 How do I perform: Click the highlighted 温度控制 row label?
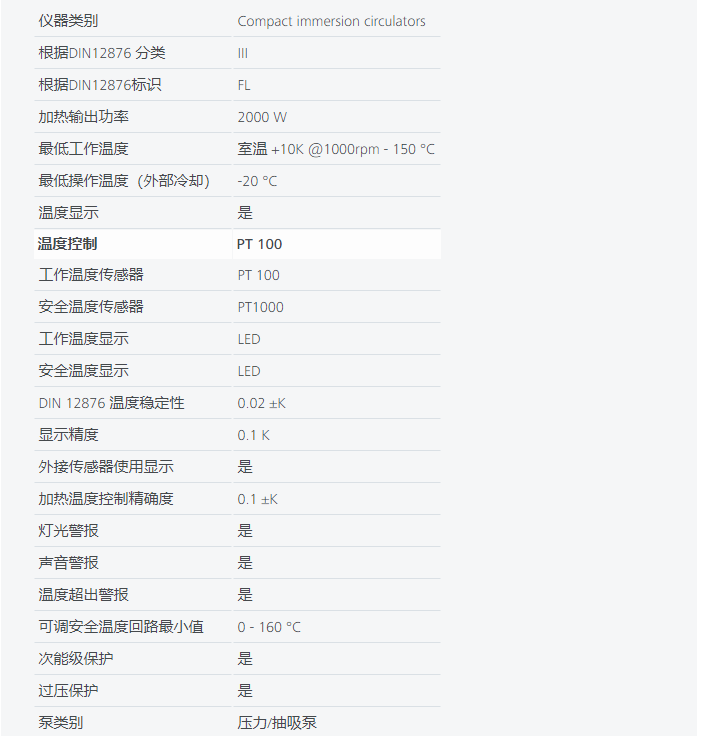[68, 244]
